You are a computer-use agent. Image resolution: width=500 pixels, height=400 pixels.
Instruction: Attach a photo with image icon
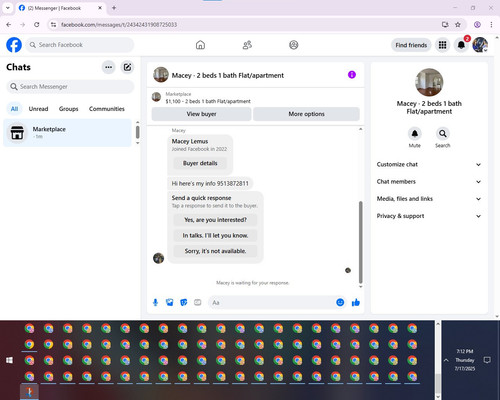169,302
